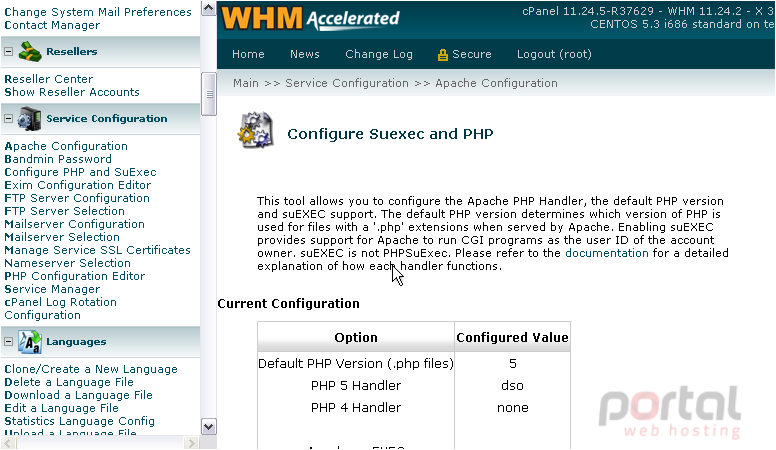This screenshot has width=776, height=450.
Task: Go to Main in breadcrumb
Action: tap(245, 83)
